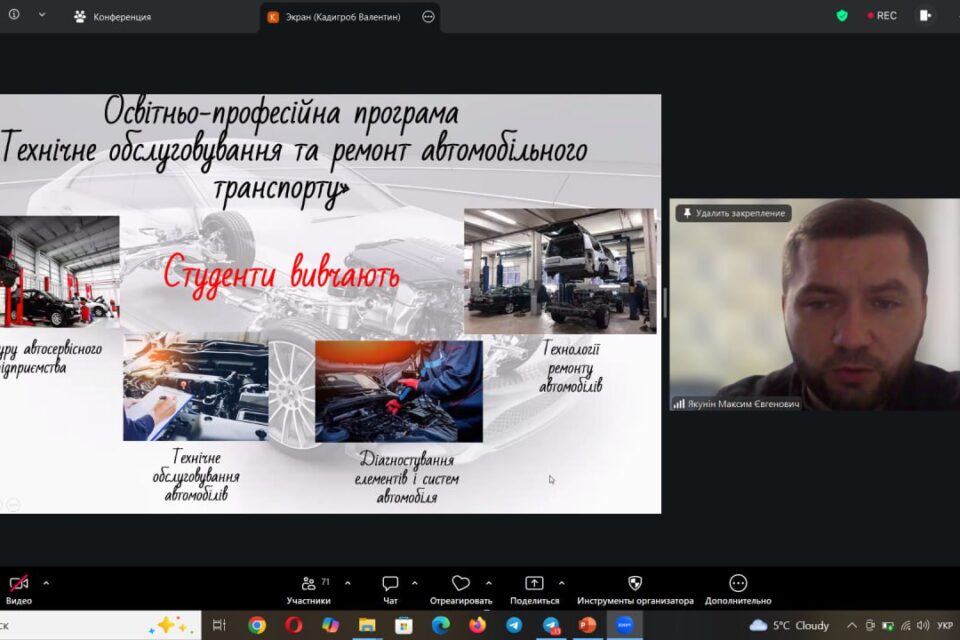Show hidden system tray icons
Viewport: 960px width, 640px height.
point(852,625)
